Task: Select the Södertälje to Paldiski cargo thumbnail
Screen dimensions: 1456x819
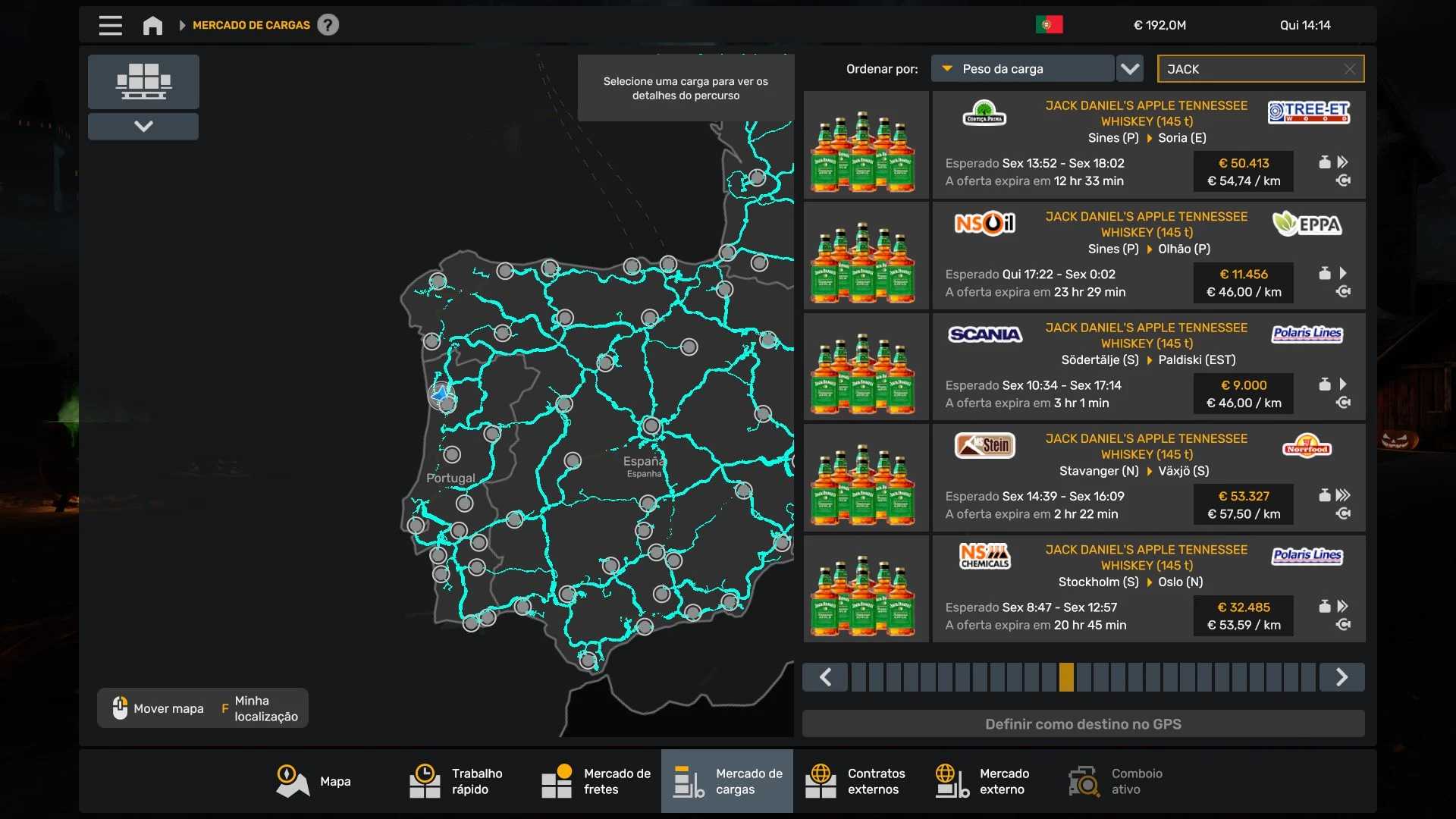Action: coord(865,367)
